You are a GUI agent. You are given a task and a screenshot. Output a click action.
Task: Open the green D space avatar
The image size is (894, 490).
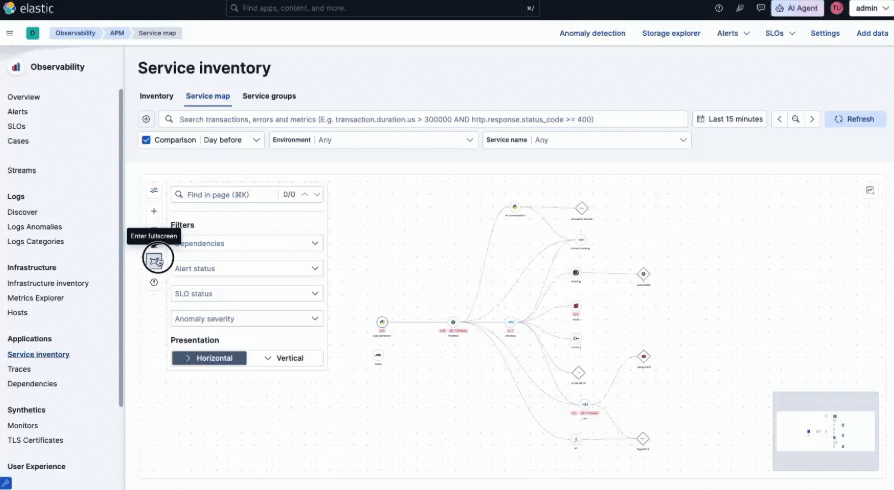pyautogui.click(x=32, y=33)
